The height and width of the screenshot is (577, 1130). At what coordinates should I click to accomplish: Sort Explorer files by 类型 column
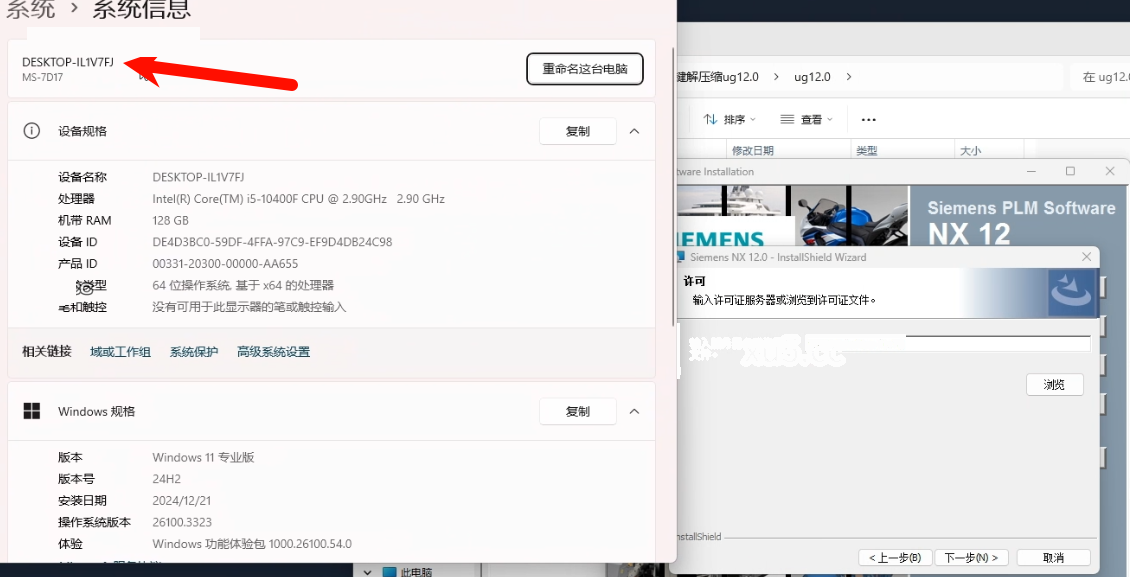[866, 151]
